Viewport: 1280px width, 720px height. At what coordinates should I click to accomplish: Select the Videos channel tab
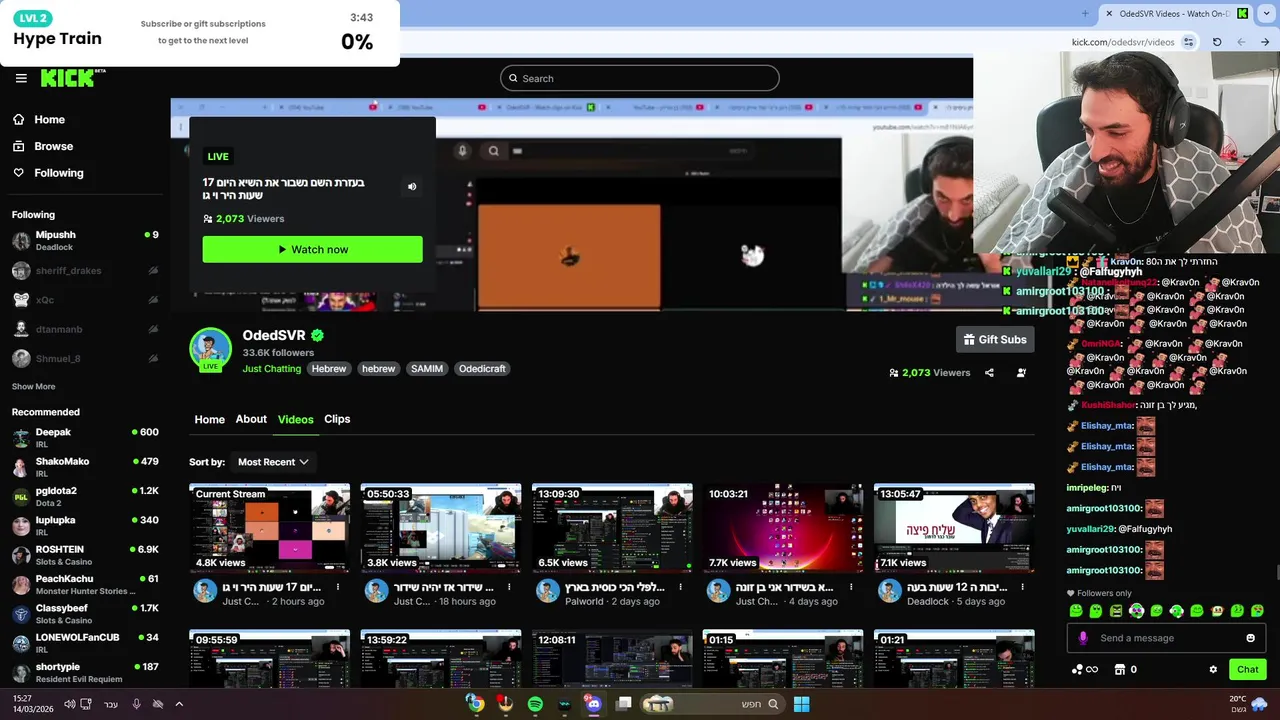(x=295, y=419)
